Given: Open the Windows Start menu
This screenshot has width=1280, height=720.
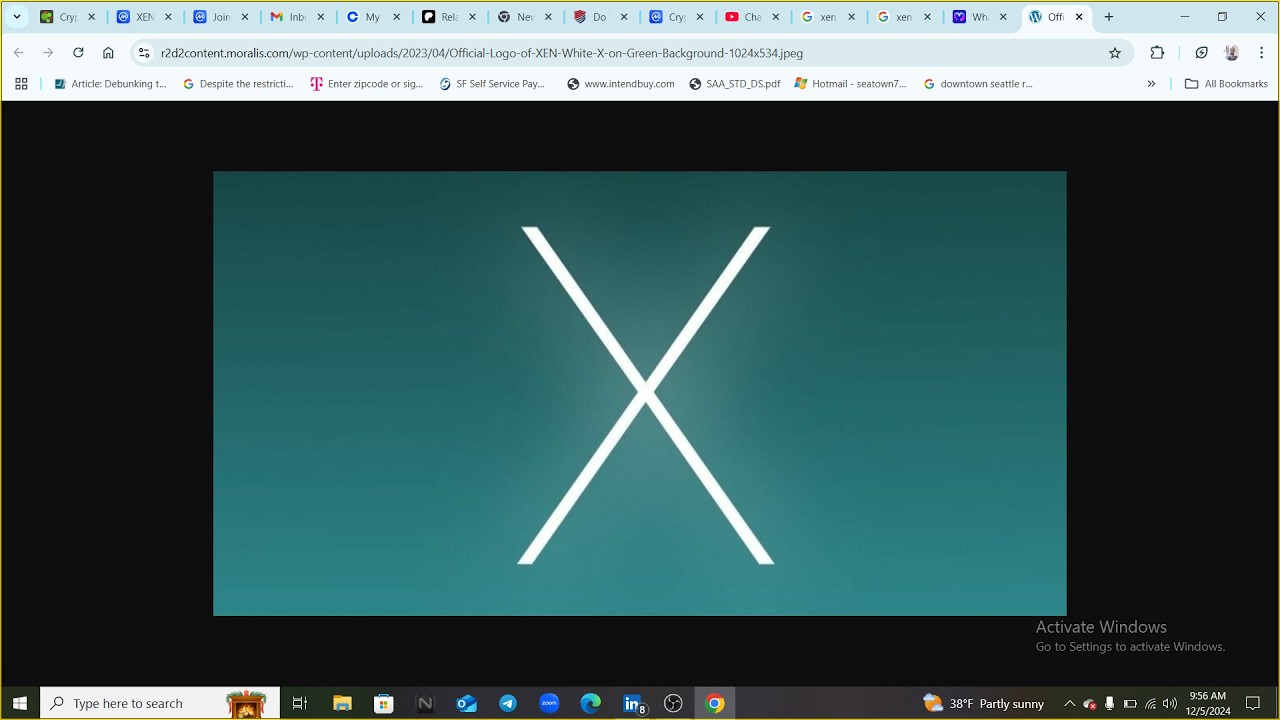Looking at the screenshot, I should click(x=20, y=703).
